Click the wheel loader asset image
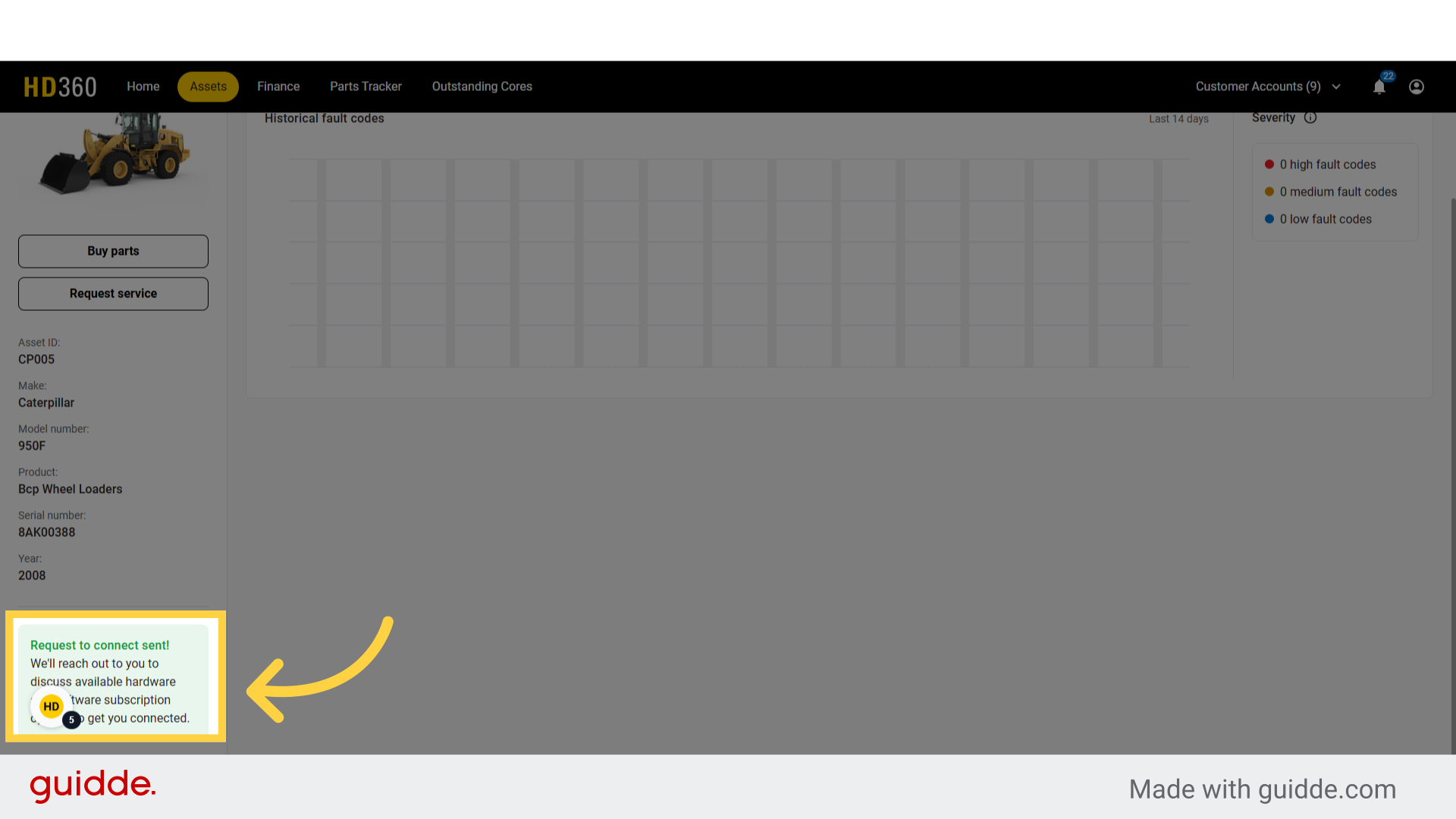 (x=115, y=152)
